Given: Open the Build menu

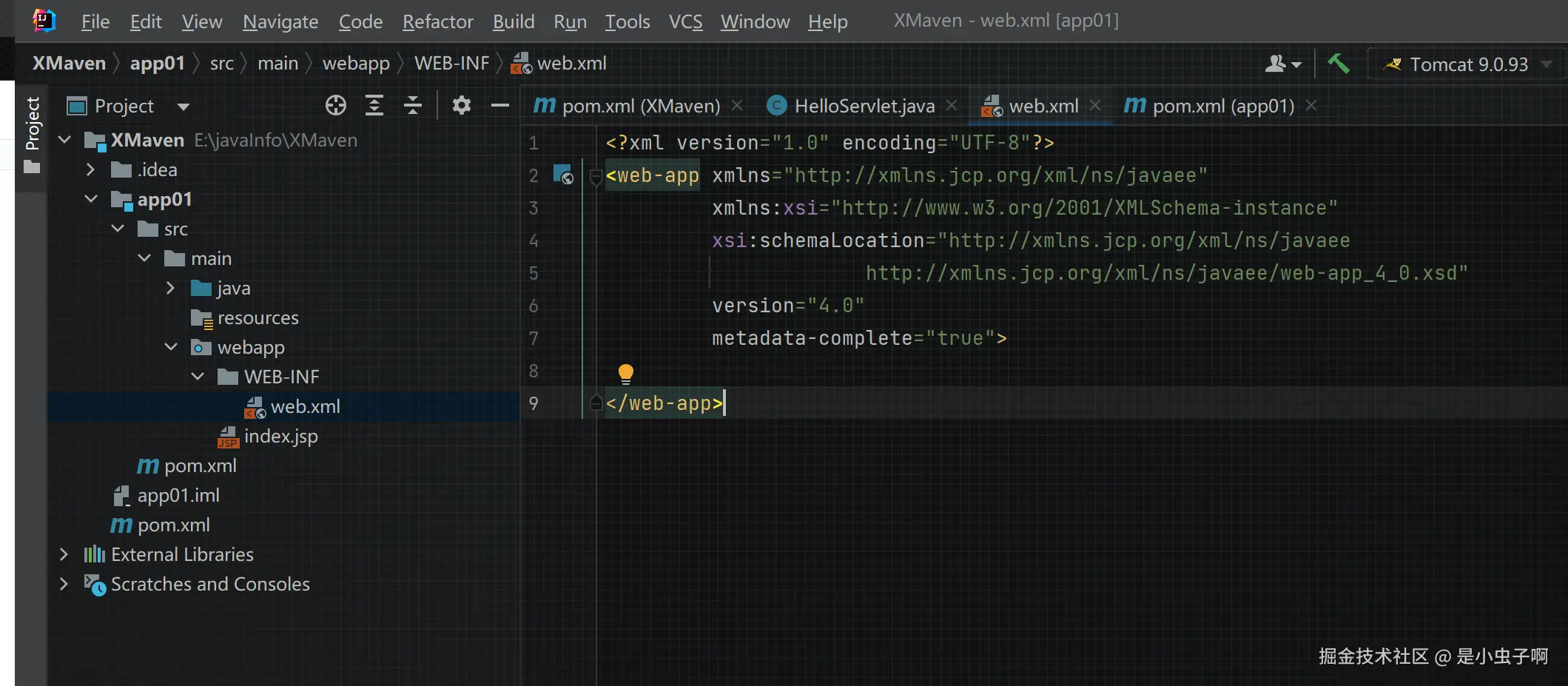Looking at the screenshot, I should 514,21.
